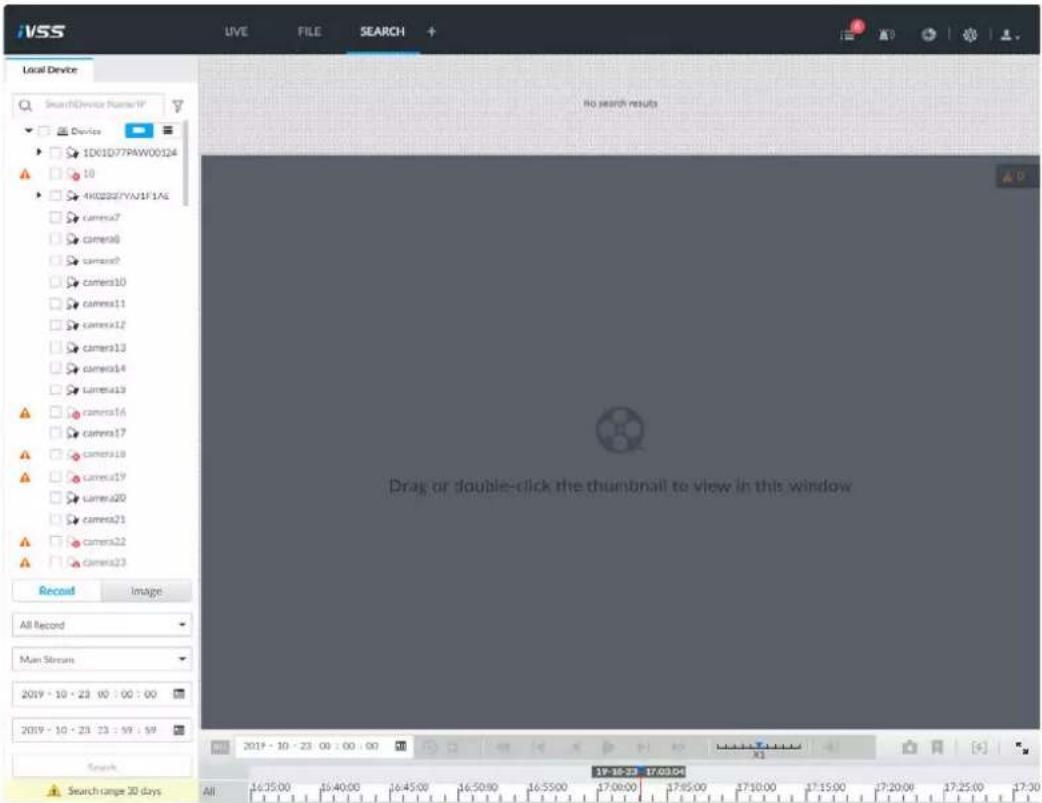1042x803 pixels.
Task: Toggle fullscreen with expand arrows icon
Action: [x=1022, y=748]
